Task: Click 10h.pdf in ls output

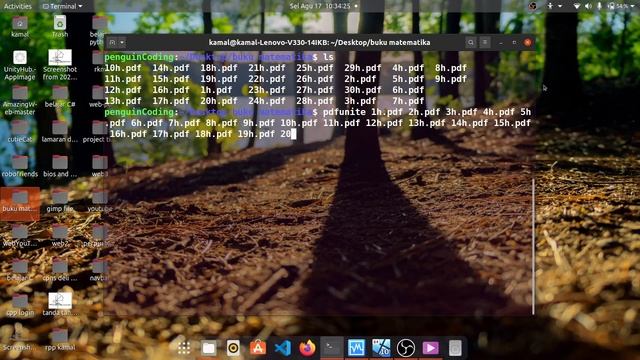Action: (123, 68)
